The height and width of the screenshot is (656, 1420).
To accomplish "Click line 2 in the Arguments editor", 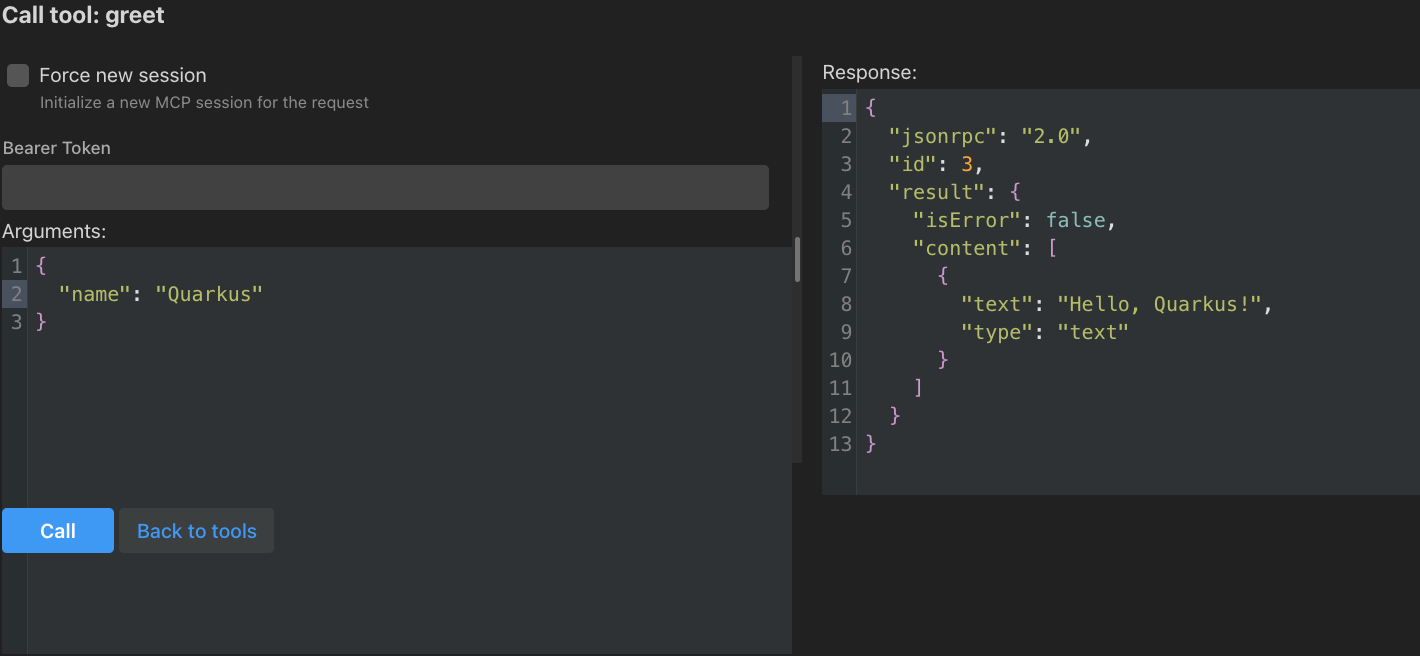I will (x=150, y=293).
